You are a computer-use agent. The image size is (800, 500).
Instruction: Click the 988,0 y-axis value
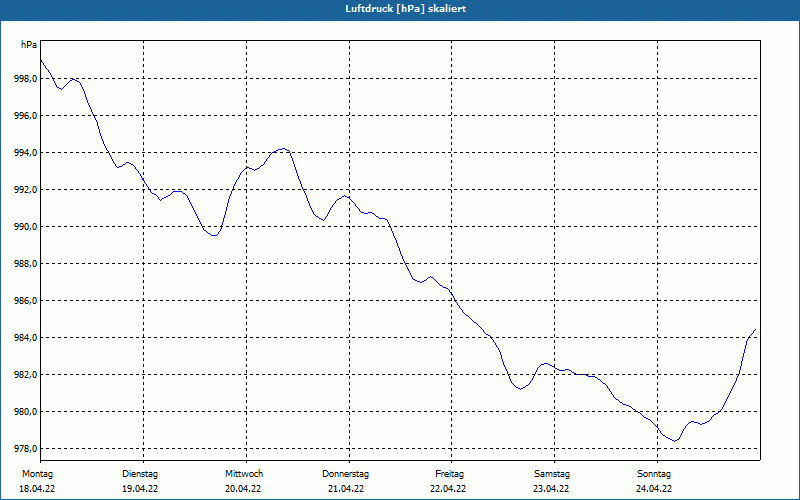26,264
